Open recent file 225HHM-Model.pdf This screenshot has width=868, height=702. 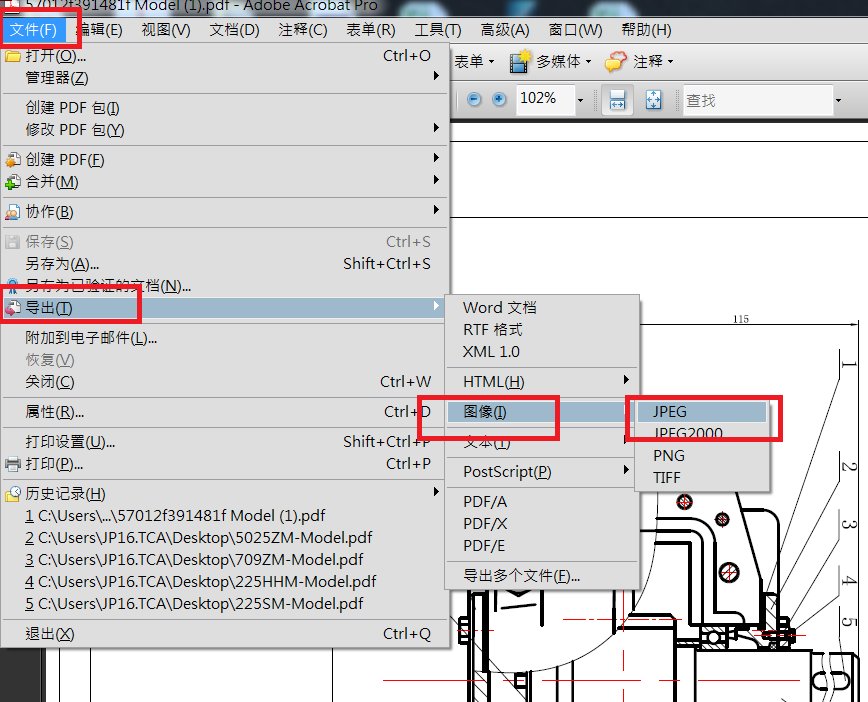coord(224,582)
